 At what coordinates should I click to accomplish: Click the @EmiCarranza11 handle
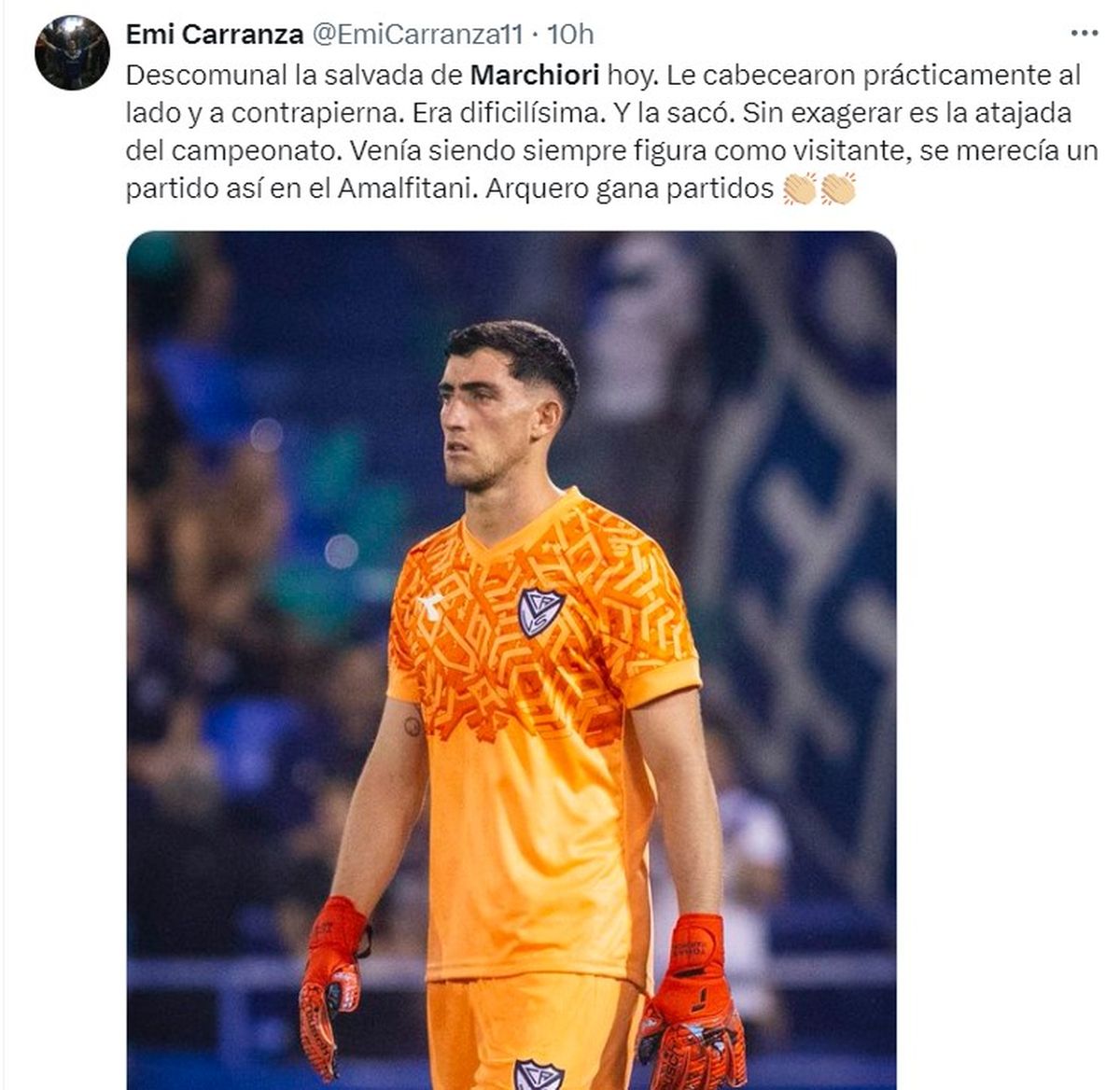[416, 35]
